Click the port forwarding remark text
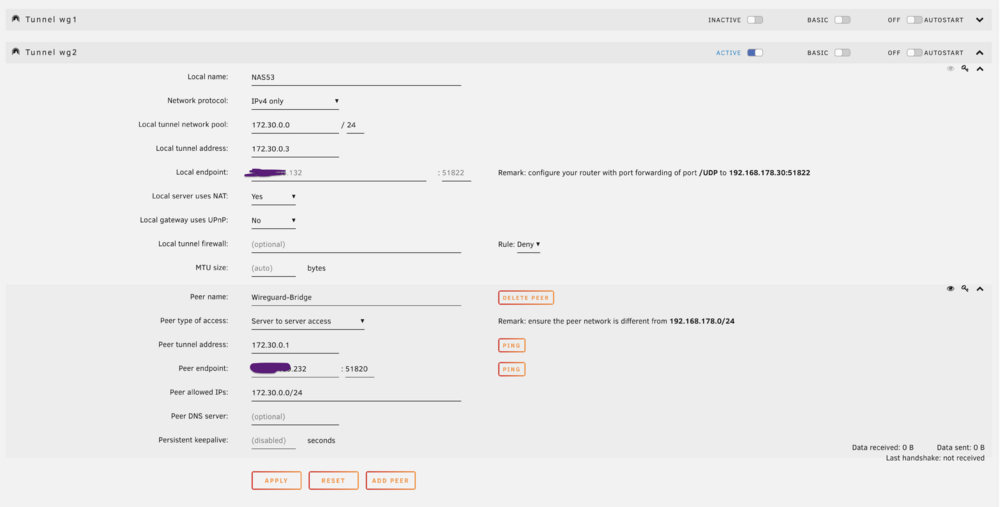This screenshot has width=1000, height=507. pos(654,173)
